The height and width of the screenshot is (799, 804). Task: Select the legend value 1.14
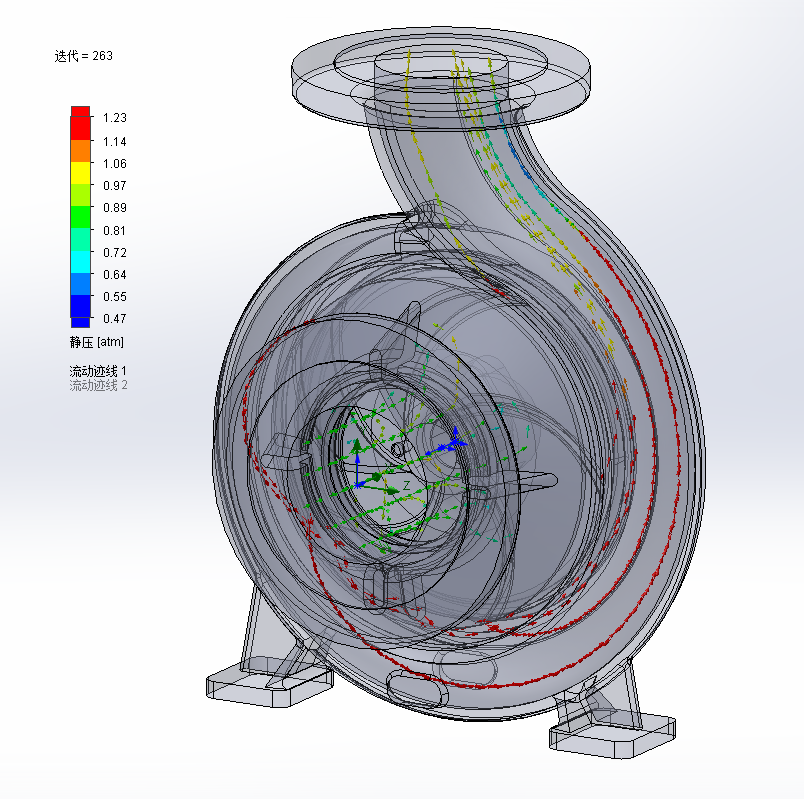[x=114, y=142]
